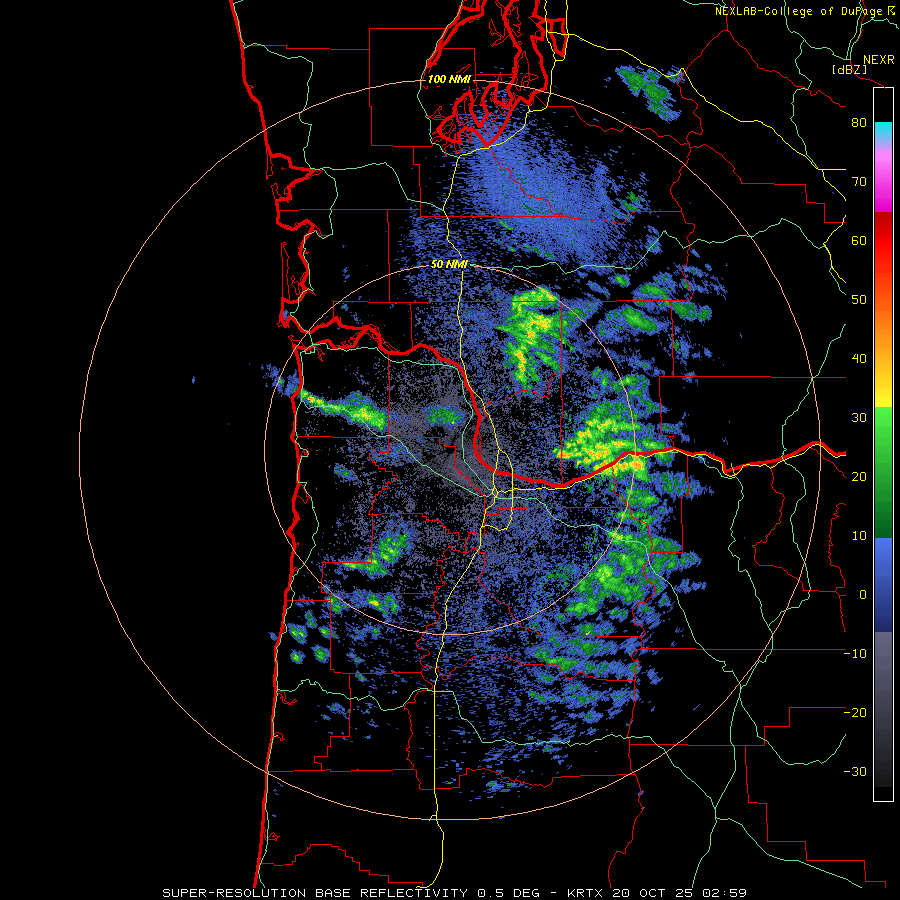Click the 70 dBZ scale value
Screen dimensions: 900x900
[x=859, y=182]
